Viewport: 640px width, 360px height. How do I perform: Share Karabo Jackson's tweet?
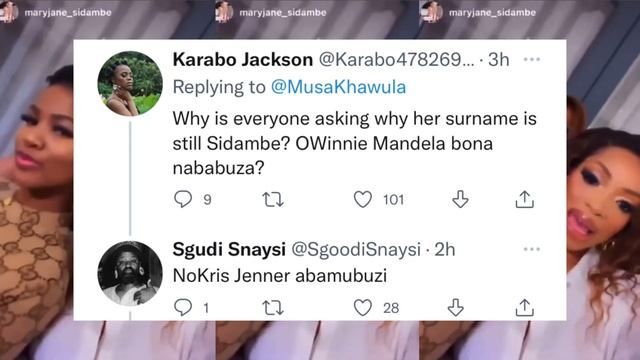pyautogui.click(x=524, y=200)
